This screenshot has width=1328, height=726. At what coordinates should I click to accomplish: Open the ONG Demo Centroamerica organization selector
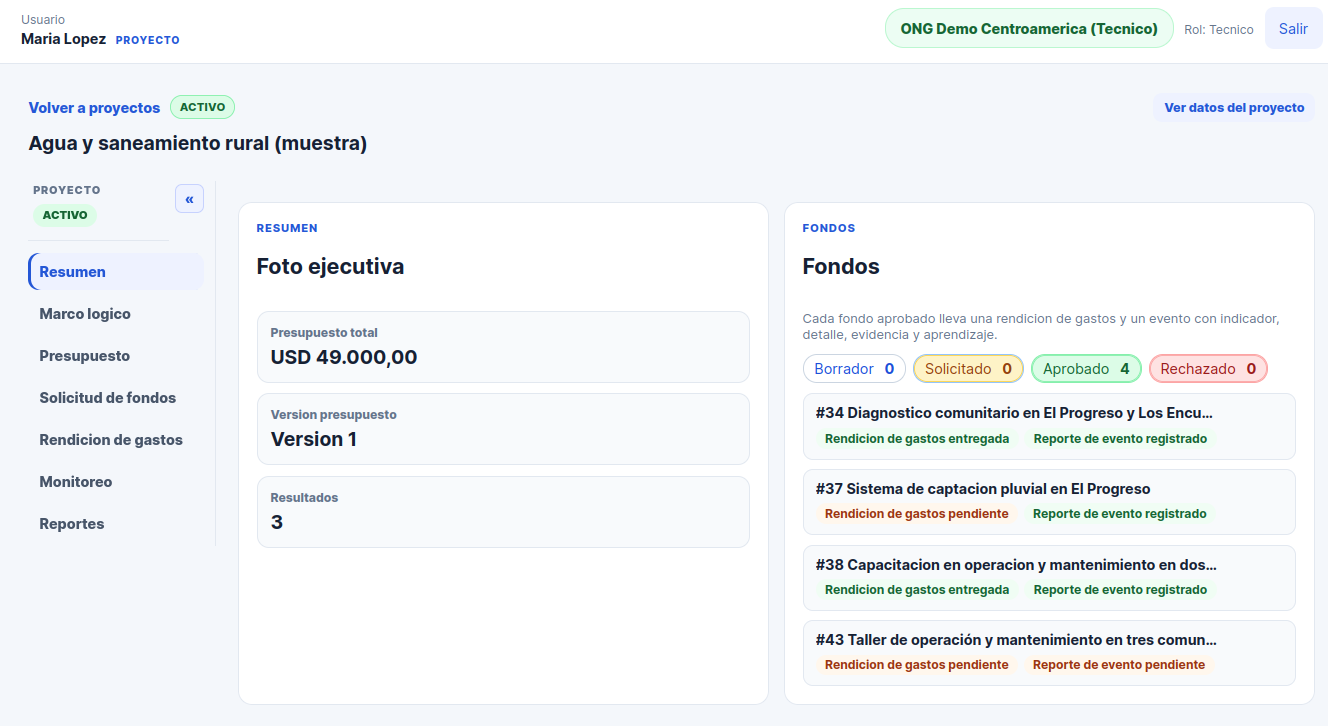point(1029,29)
